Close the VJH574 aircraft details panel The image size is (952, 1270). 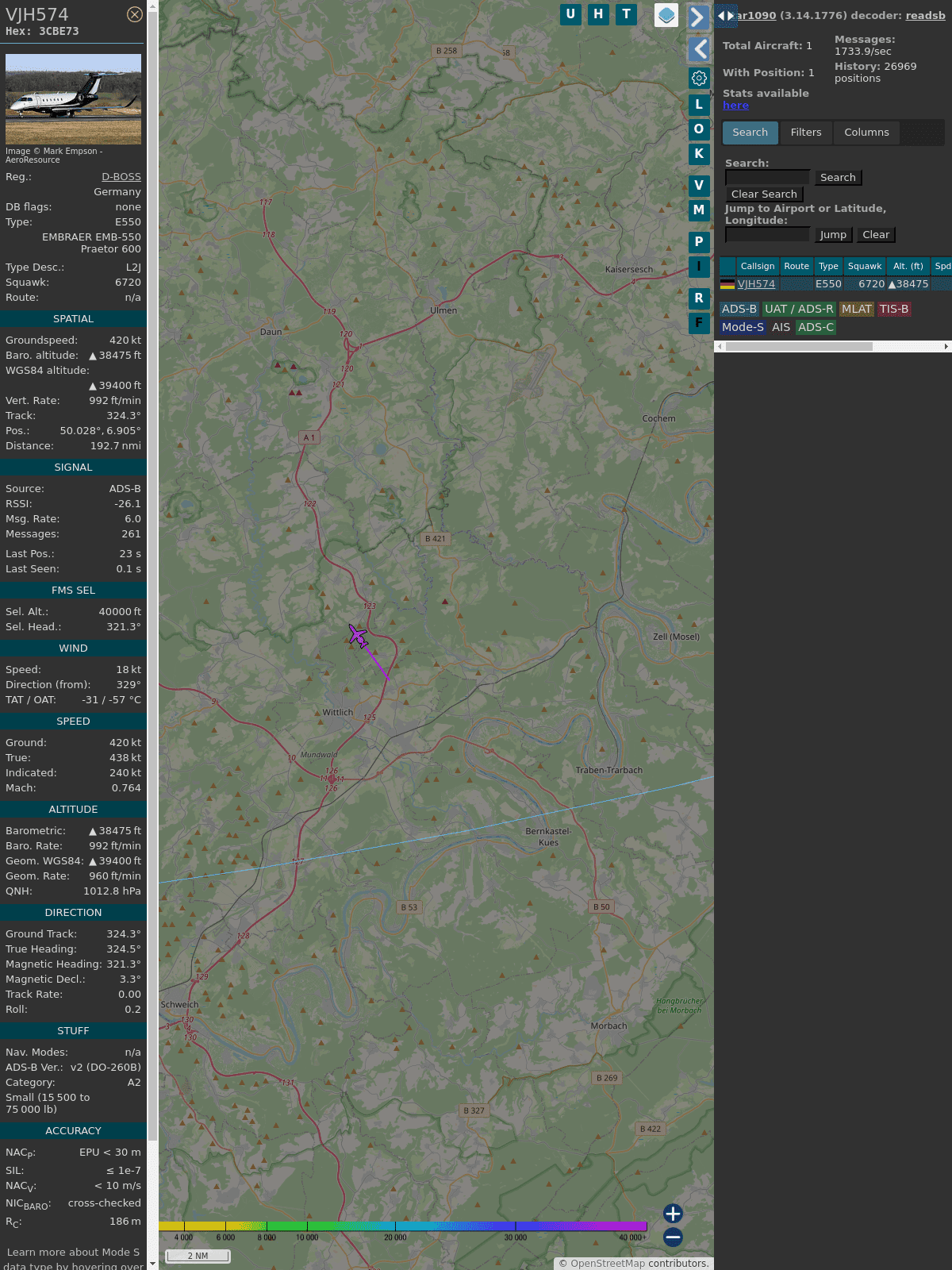click(135, 14)
